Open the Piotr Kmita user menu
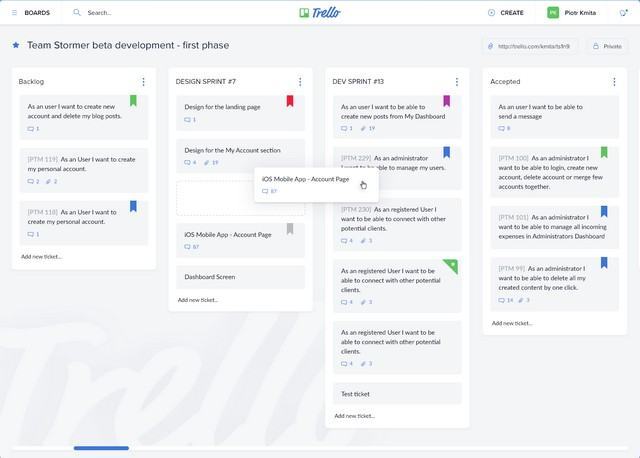This screenshot has height=458, width=640. pos(571,13)
